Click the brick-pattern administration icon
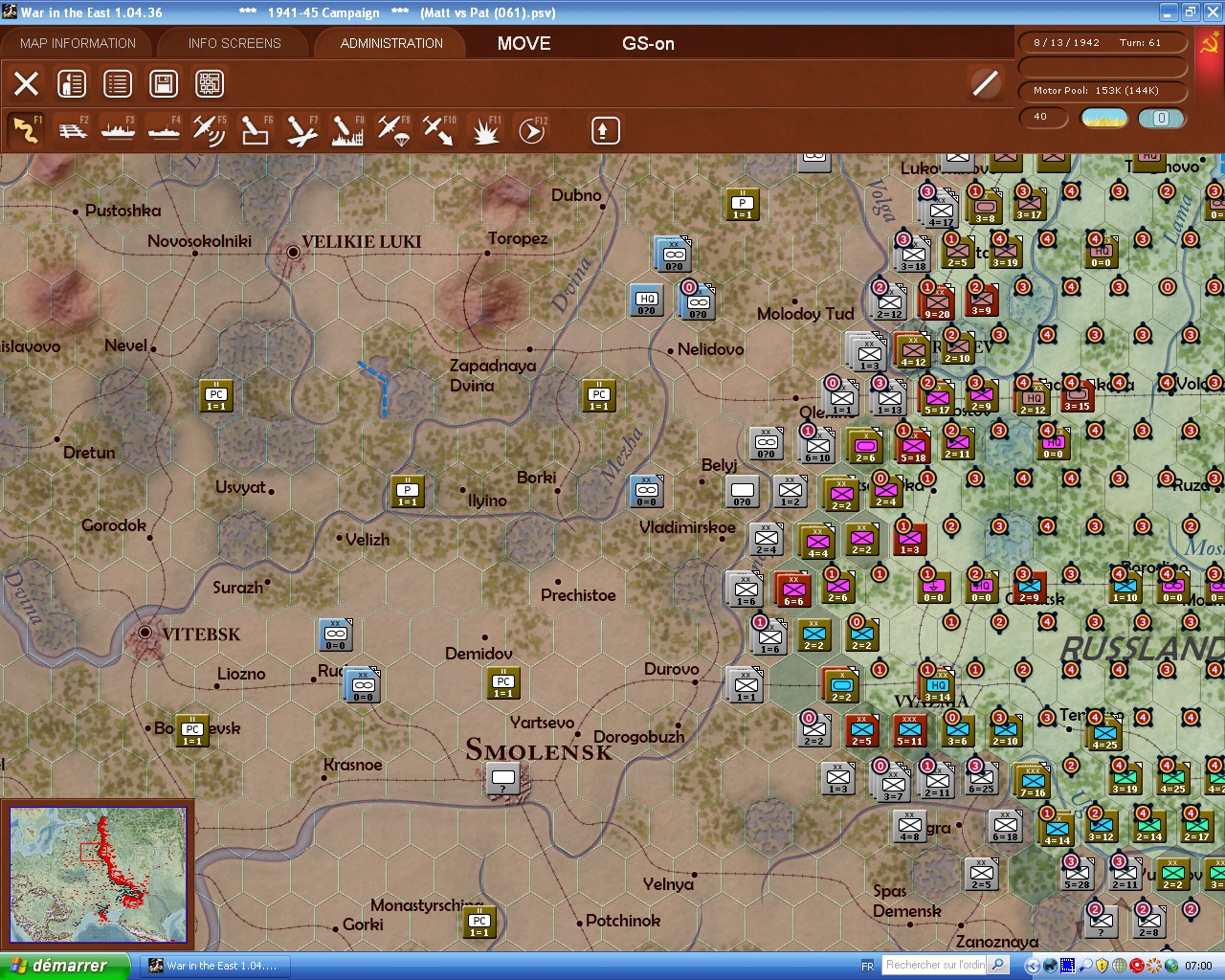The width and height of the screenshot is (1225, 980). click(210, 83)
